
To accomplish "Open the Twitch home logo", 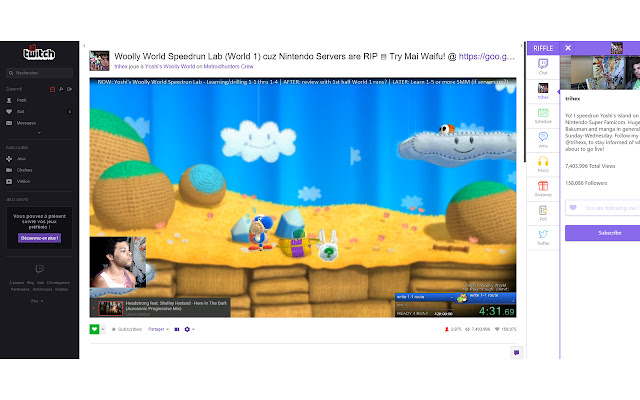I will (x=39, y=53).
